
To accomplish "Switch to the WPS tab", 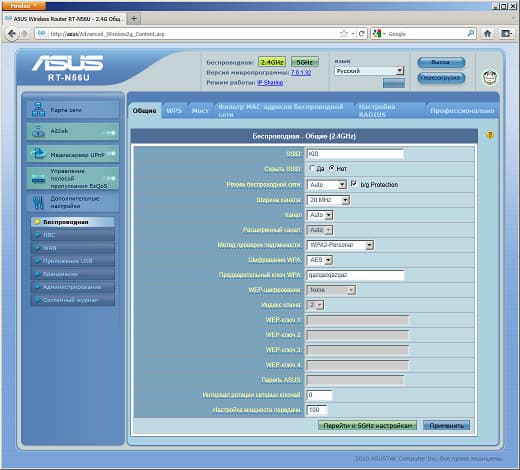I will pos(174,111).
